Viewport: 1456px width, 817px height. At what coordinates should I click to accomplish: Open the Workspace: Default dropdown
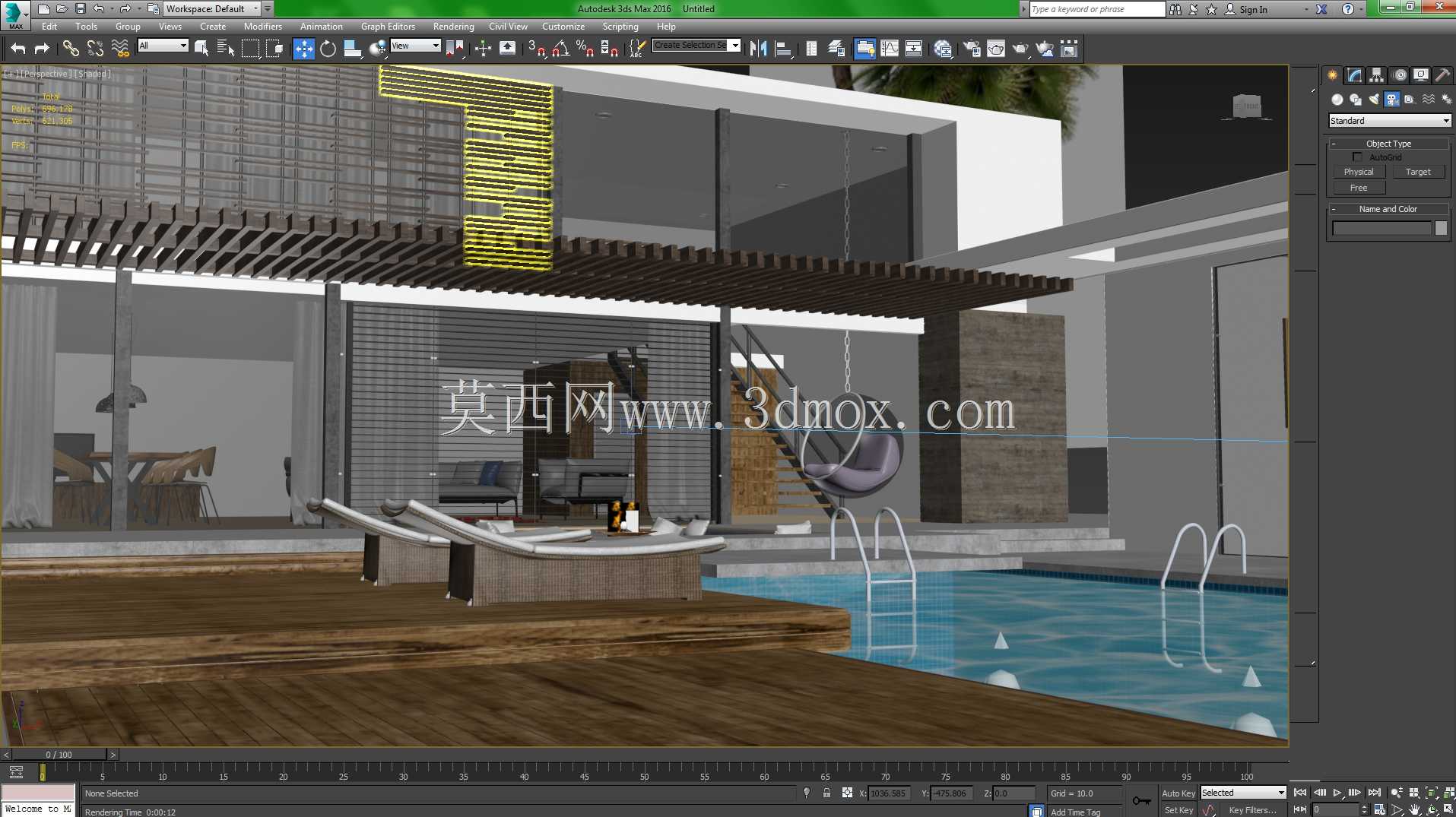(x=212, y=9)
